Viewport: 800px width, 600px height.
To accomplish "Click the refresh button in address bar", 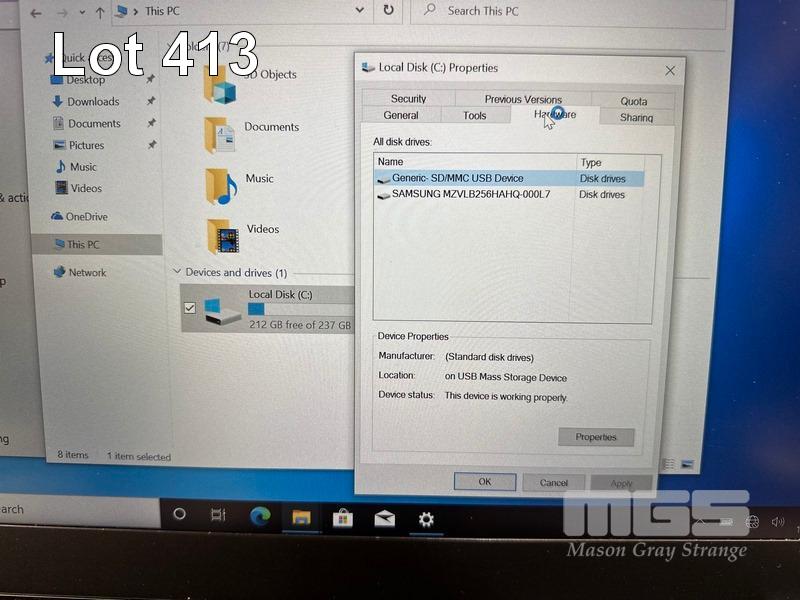I will (x=388, y=10).
